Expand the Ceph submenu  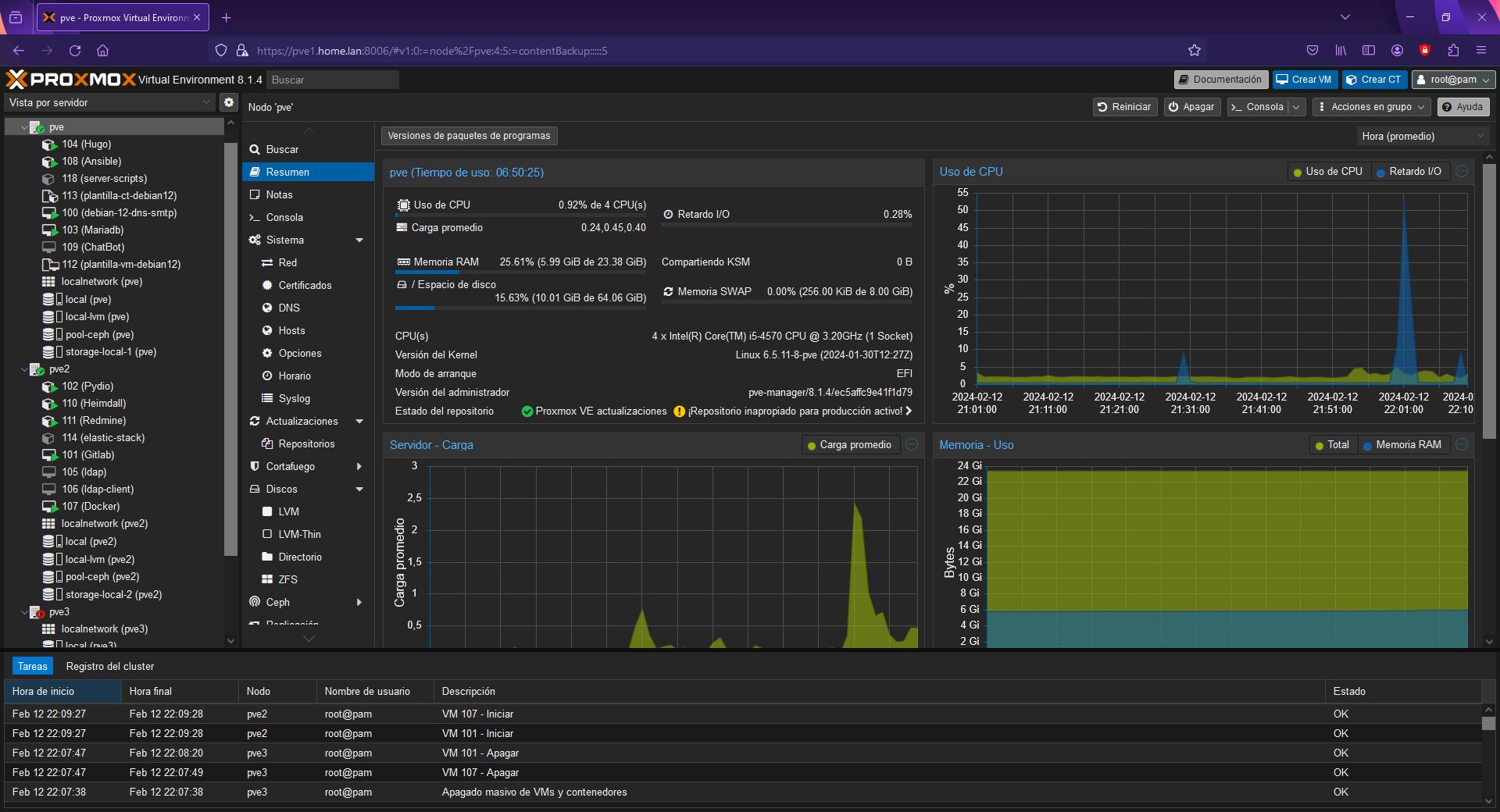(359, 602)
